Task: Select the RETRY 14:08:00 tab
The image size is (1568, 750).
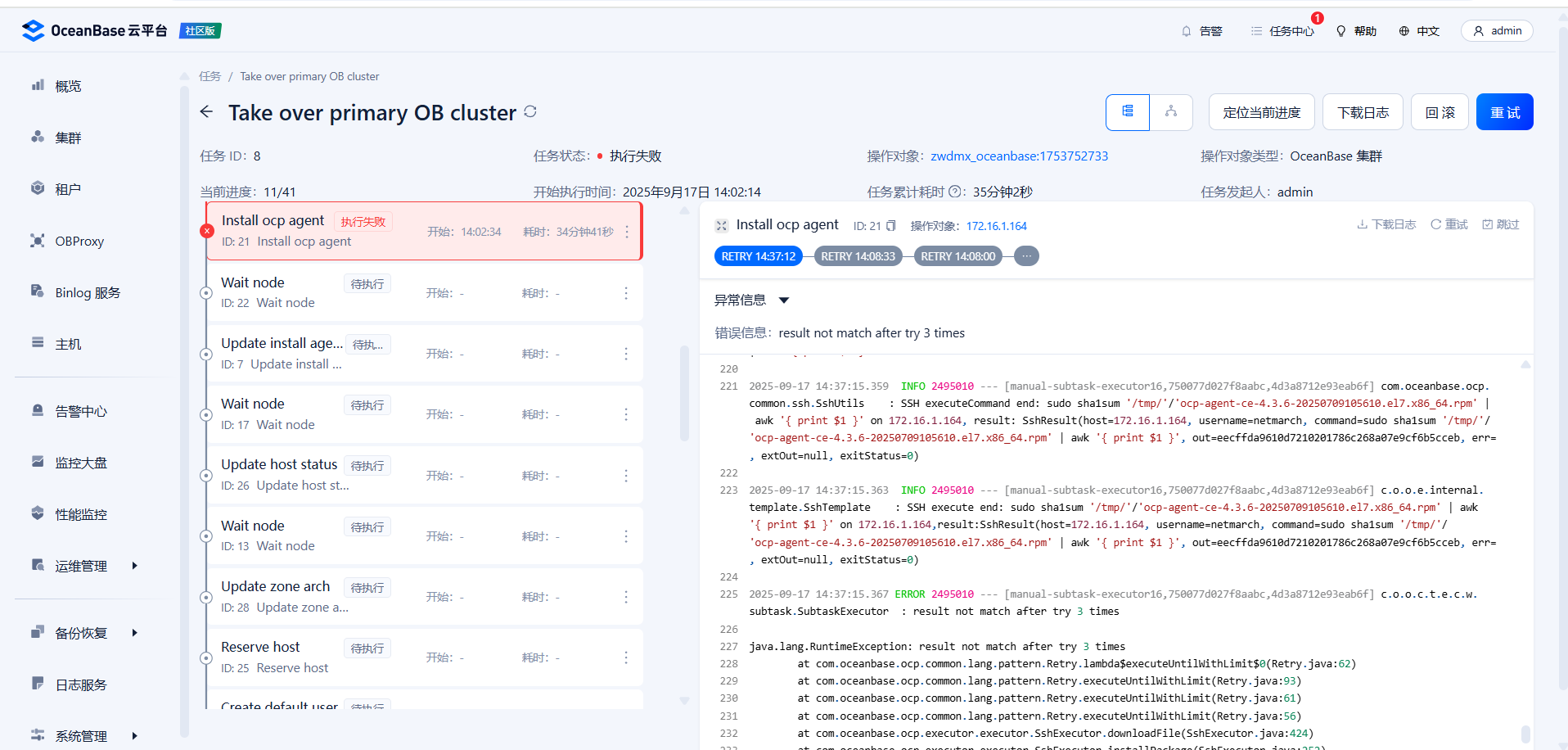Action: [957, 256]
